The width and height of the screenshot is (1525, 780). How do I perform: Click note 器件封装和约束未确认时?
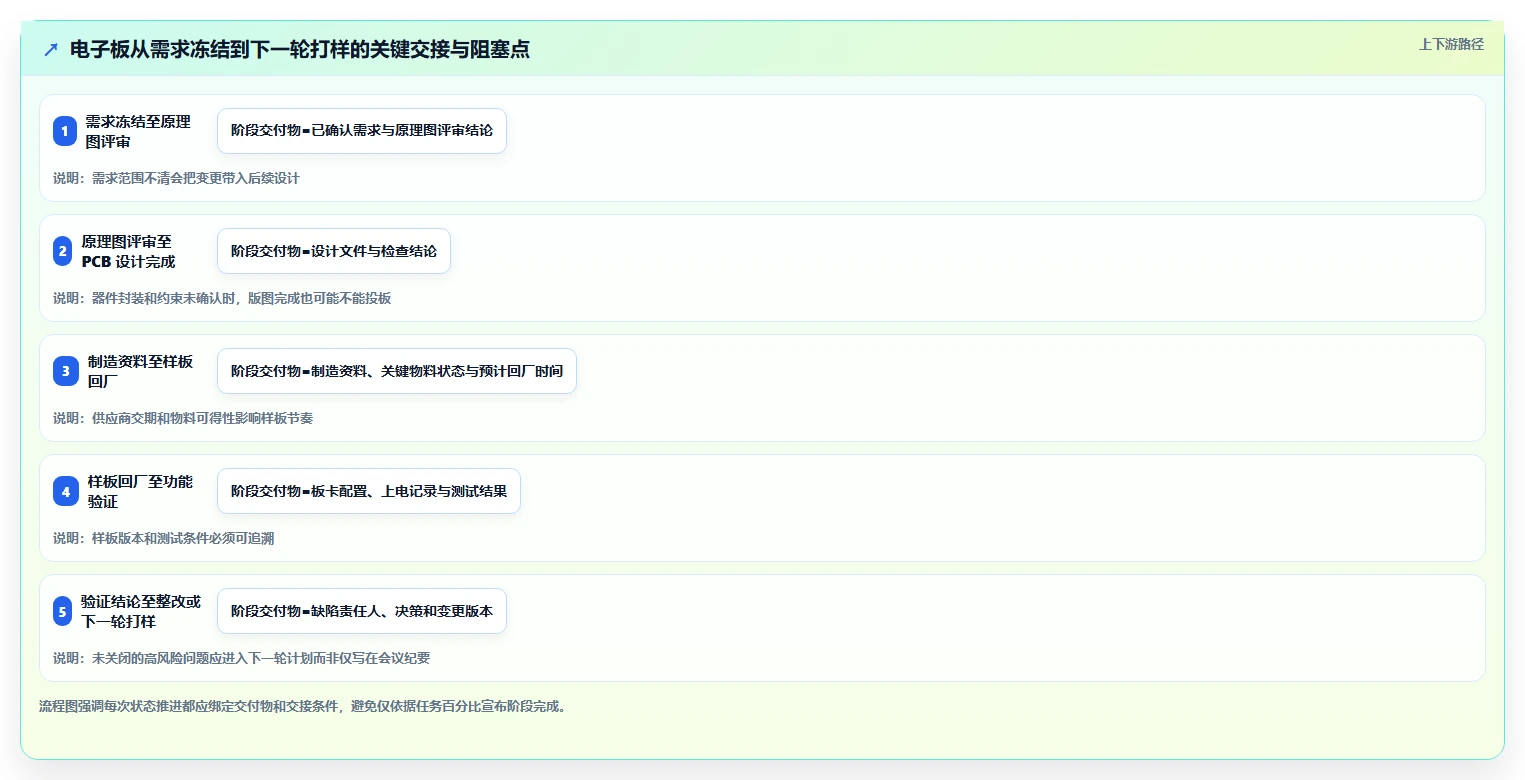tap(222, 298)
